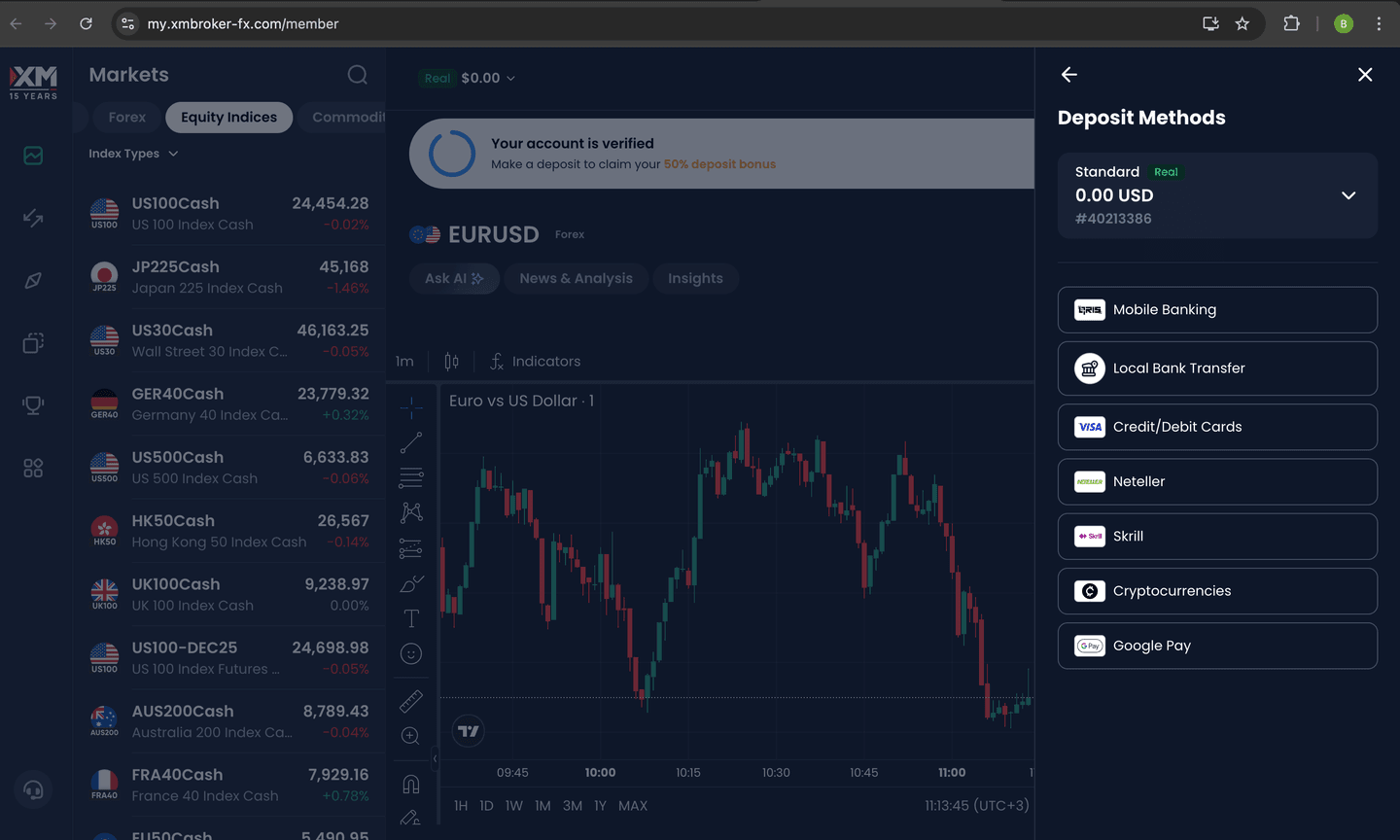
Task: Open the copy-trading sidebar icon
Action: (33, 342)
